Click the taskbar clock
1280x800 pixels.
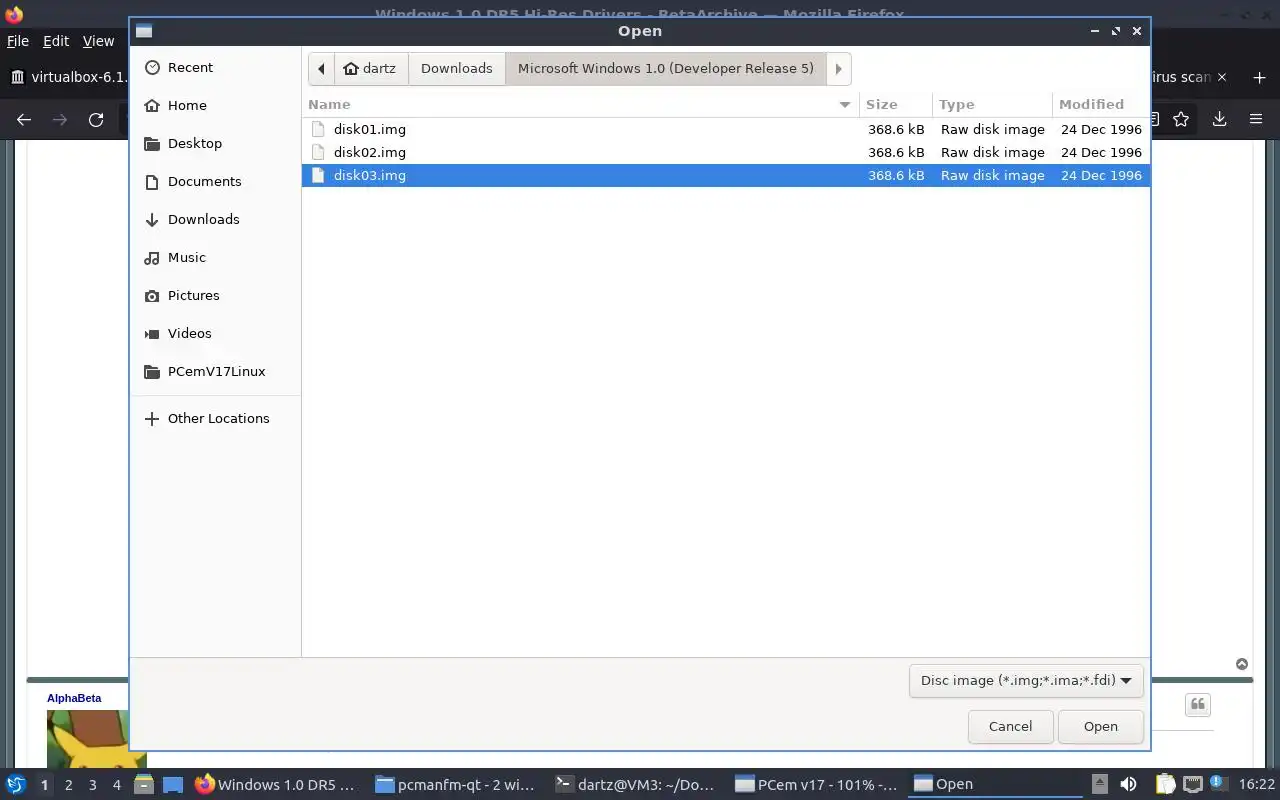[1257, 785]
